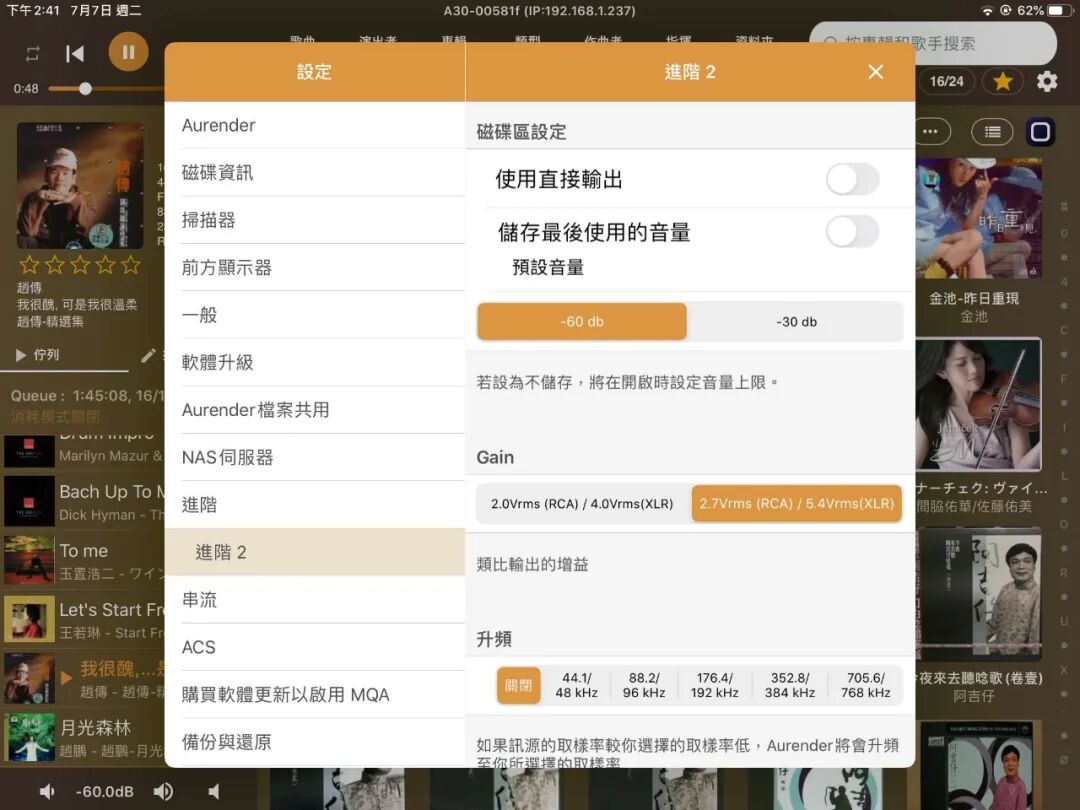1080x810 pixels.
Task: Tap the star favorites icon
Action: click(1002, 82)
